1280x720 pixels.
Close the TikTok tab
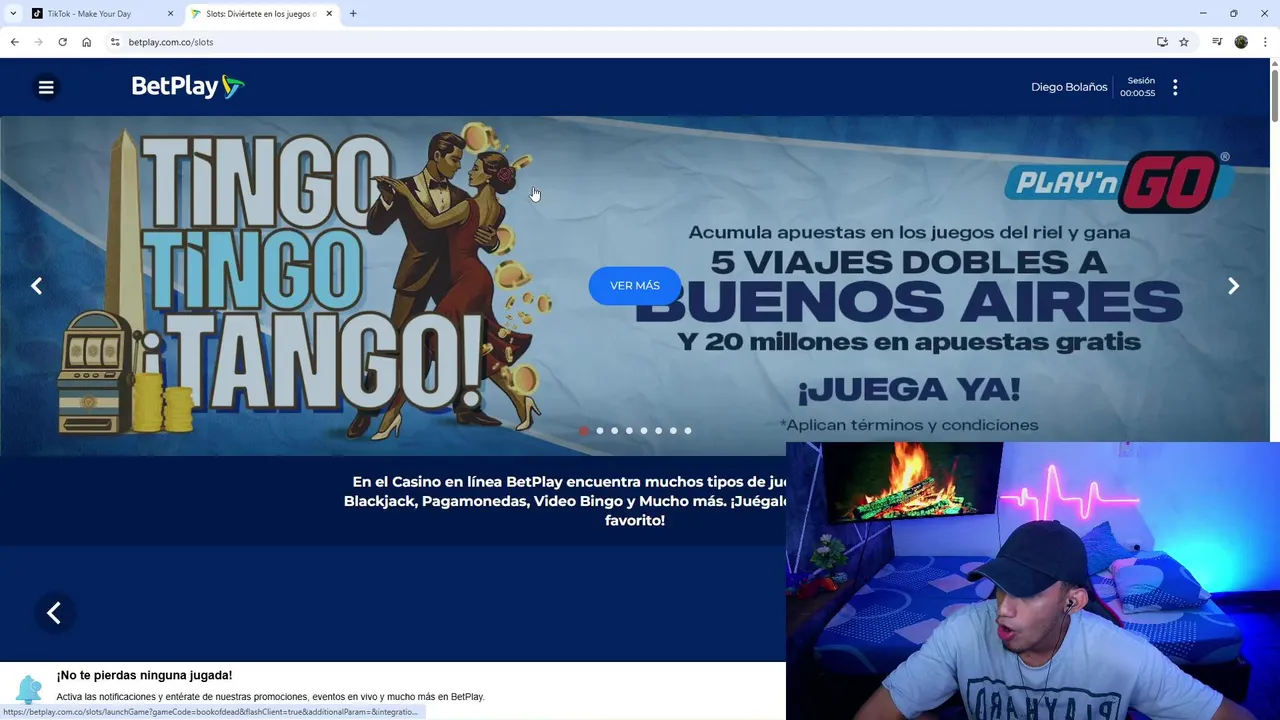pos(171,14)
